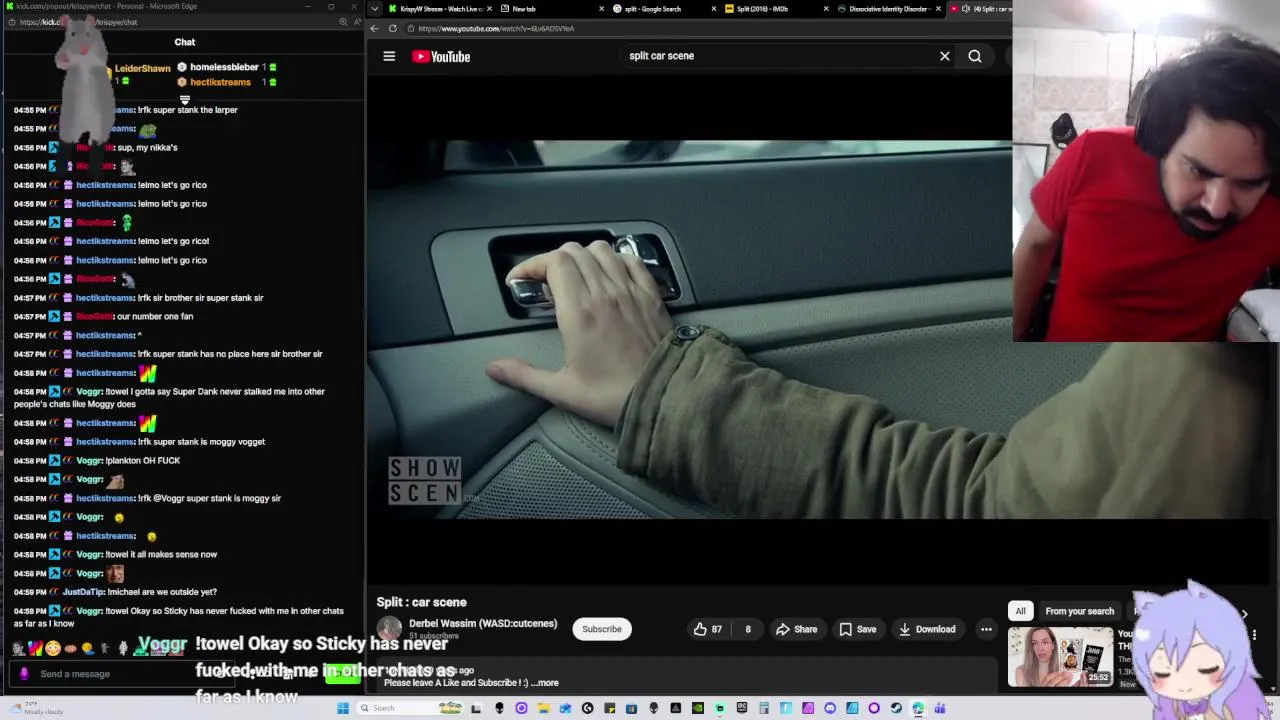Open the Windows Start menu
Image resolution: width=1280 pixels, height=720 pixels.
[343, 708]
